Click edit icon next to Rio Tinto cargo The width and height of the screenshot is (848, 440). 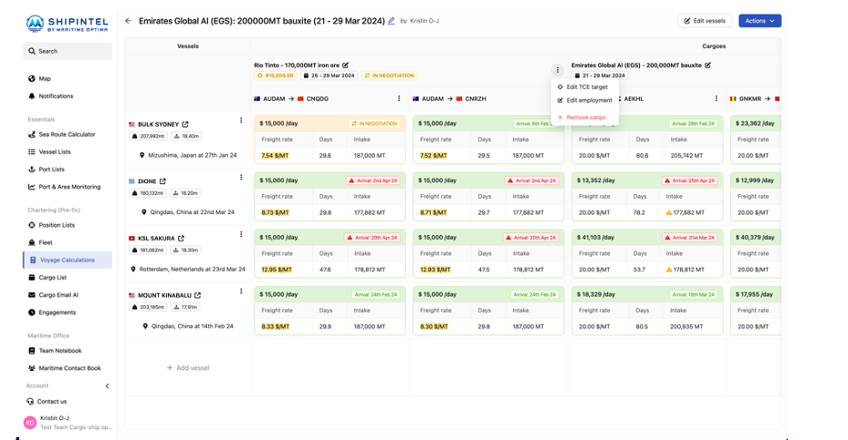[346, 65]
